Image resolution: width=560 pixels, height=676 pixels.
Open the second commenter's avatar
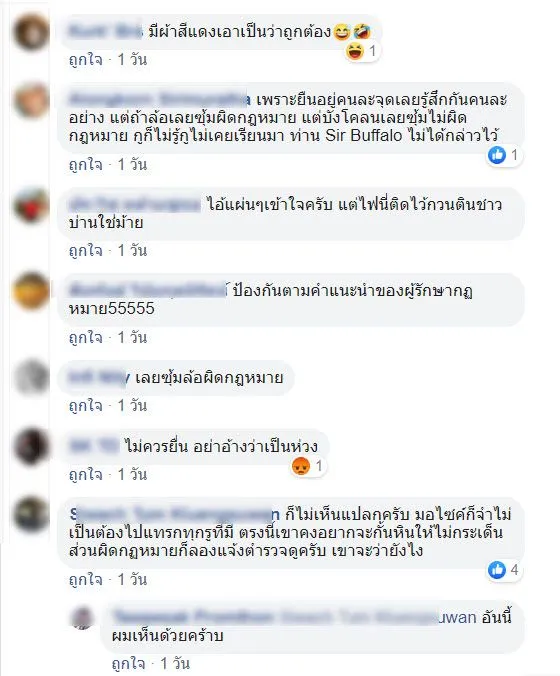coord(31,101)
